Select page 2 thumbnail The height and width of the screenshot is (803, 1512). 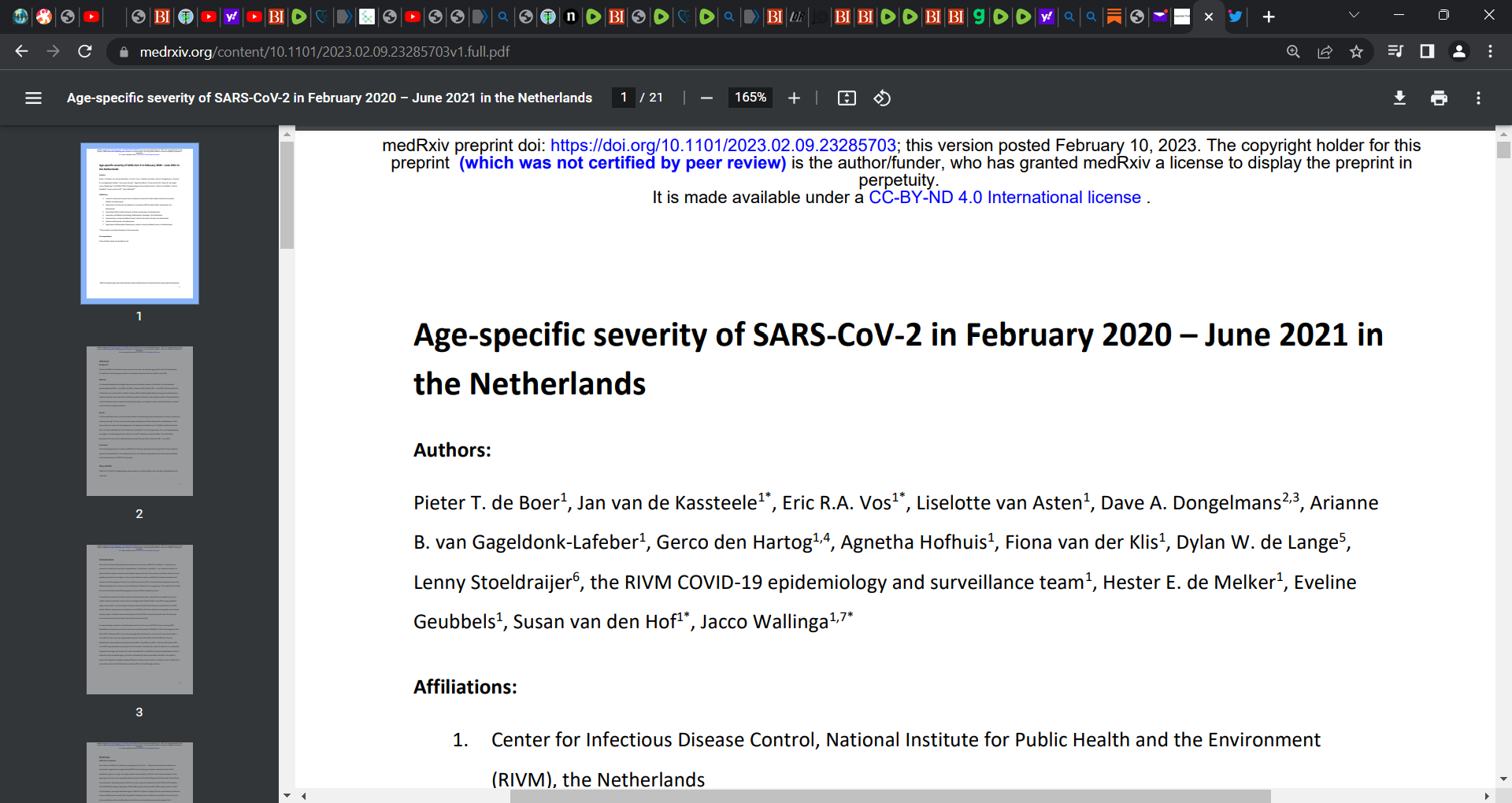coord(139,421)
